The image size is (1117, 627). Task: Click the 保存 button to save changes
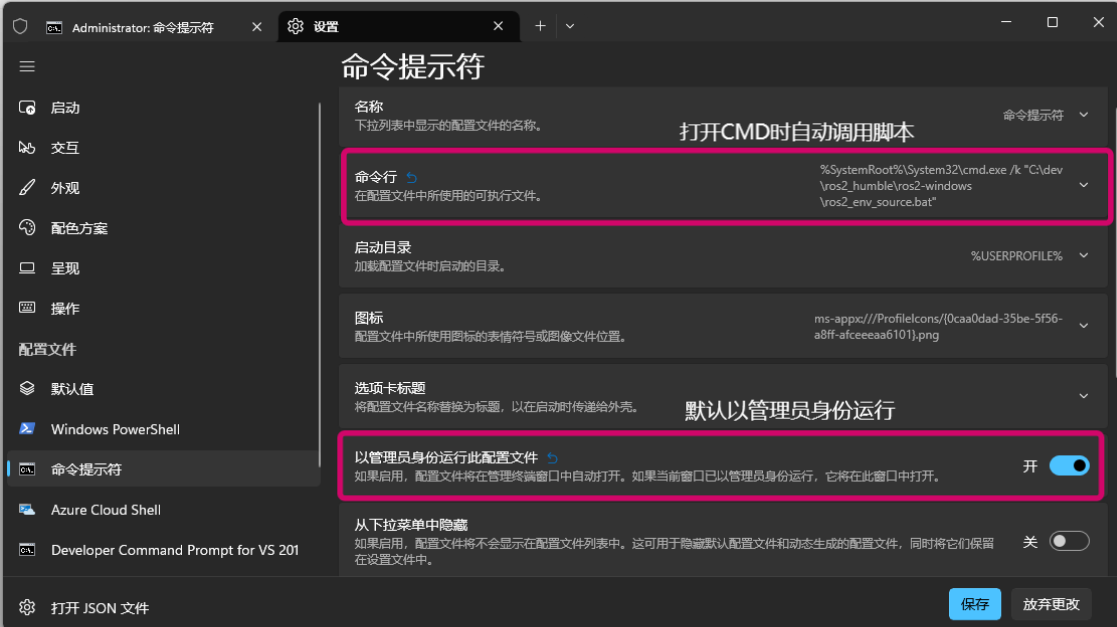click(x=974, y=604)
